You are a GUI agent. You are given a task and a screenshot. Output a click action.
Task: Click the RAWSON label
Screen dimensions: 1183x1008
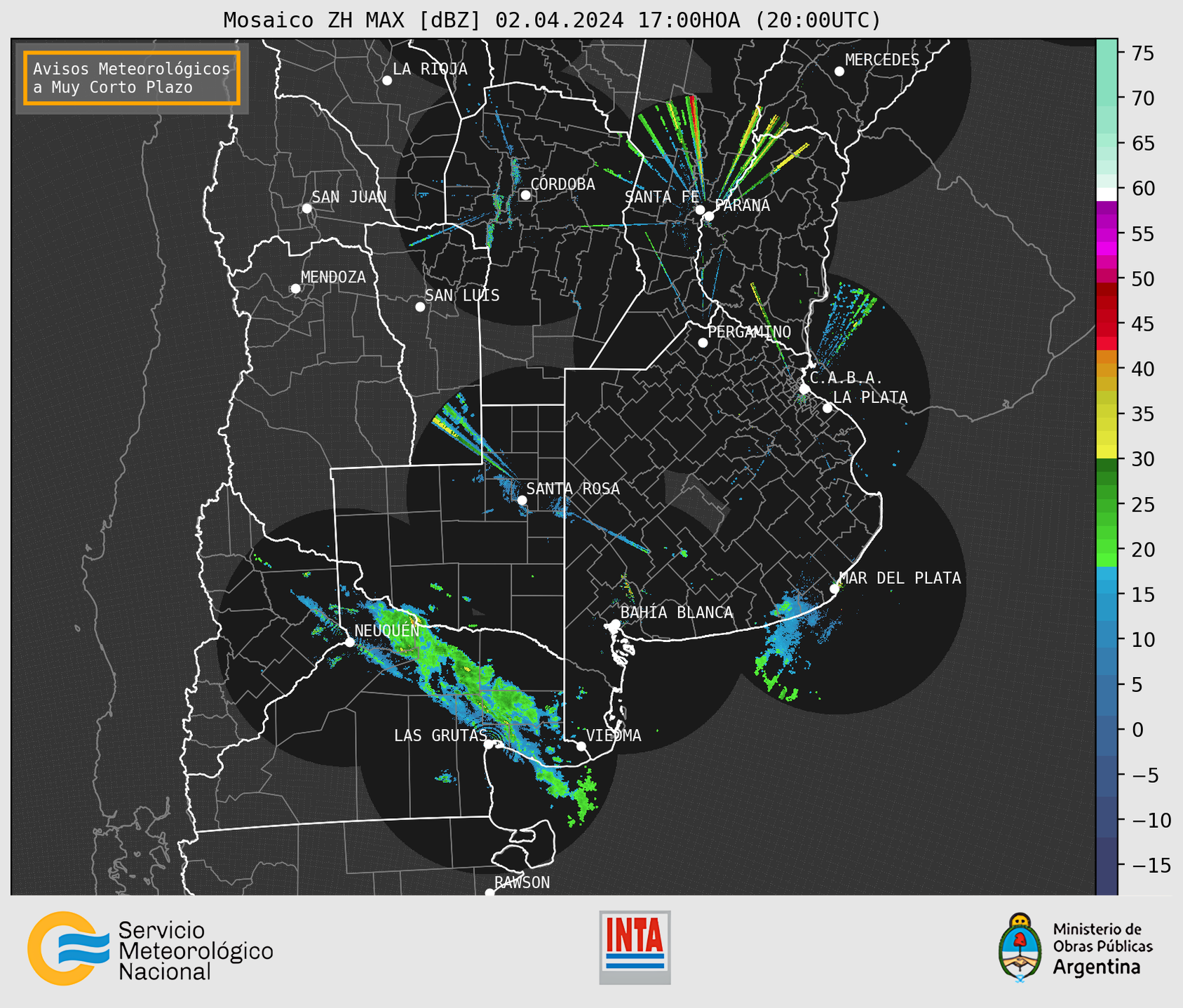tap(522, 883)
